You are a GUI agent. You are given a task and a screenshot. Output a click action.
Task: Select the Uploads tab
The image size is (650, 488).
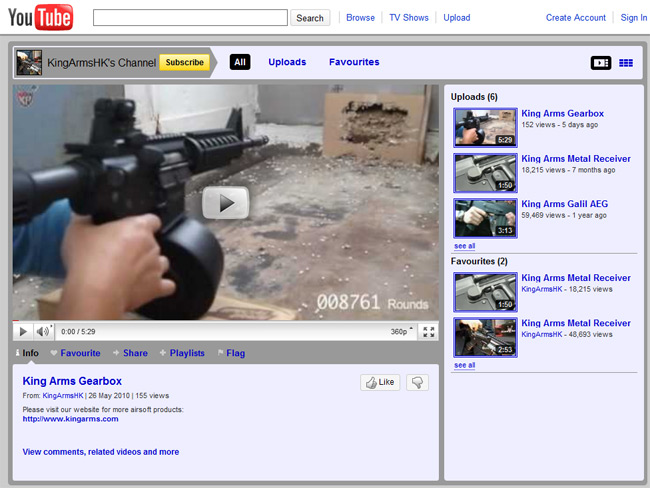coord(287,62)
